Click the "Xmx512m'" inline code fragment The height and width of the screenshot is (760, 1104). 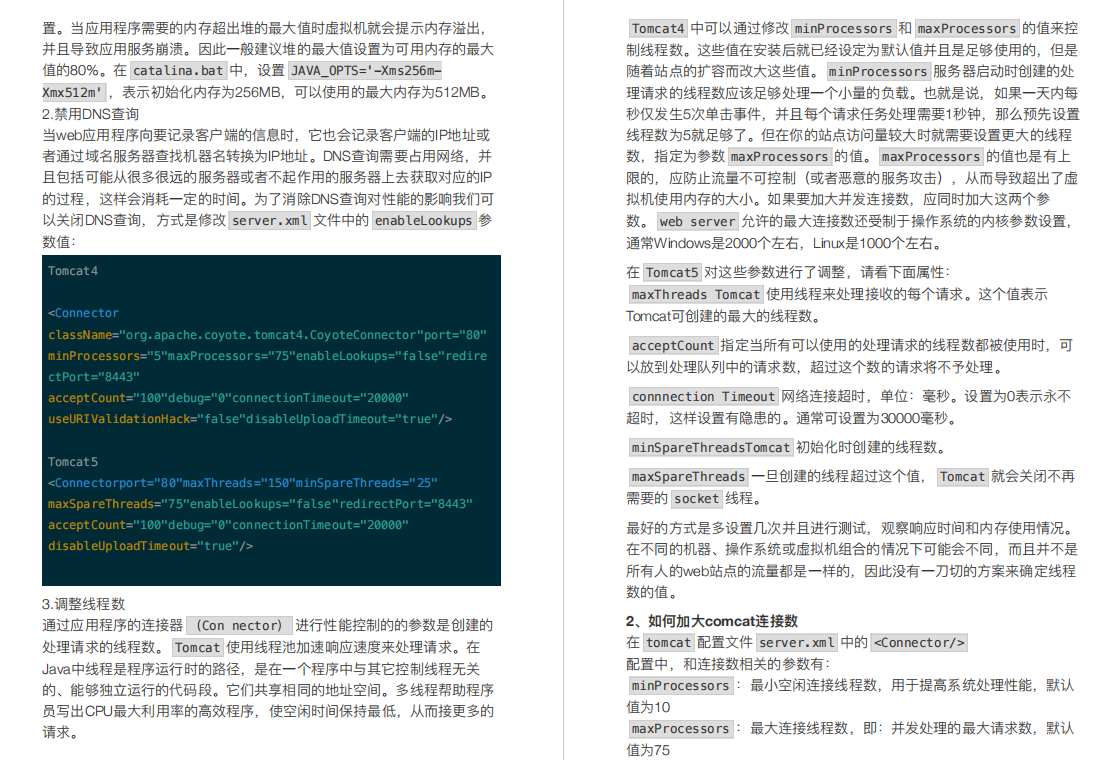(73, 92)
